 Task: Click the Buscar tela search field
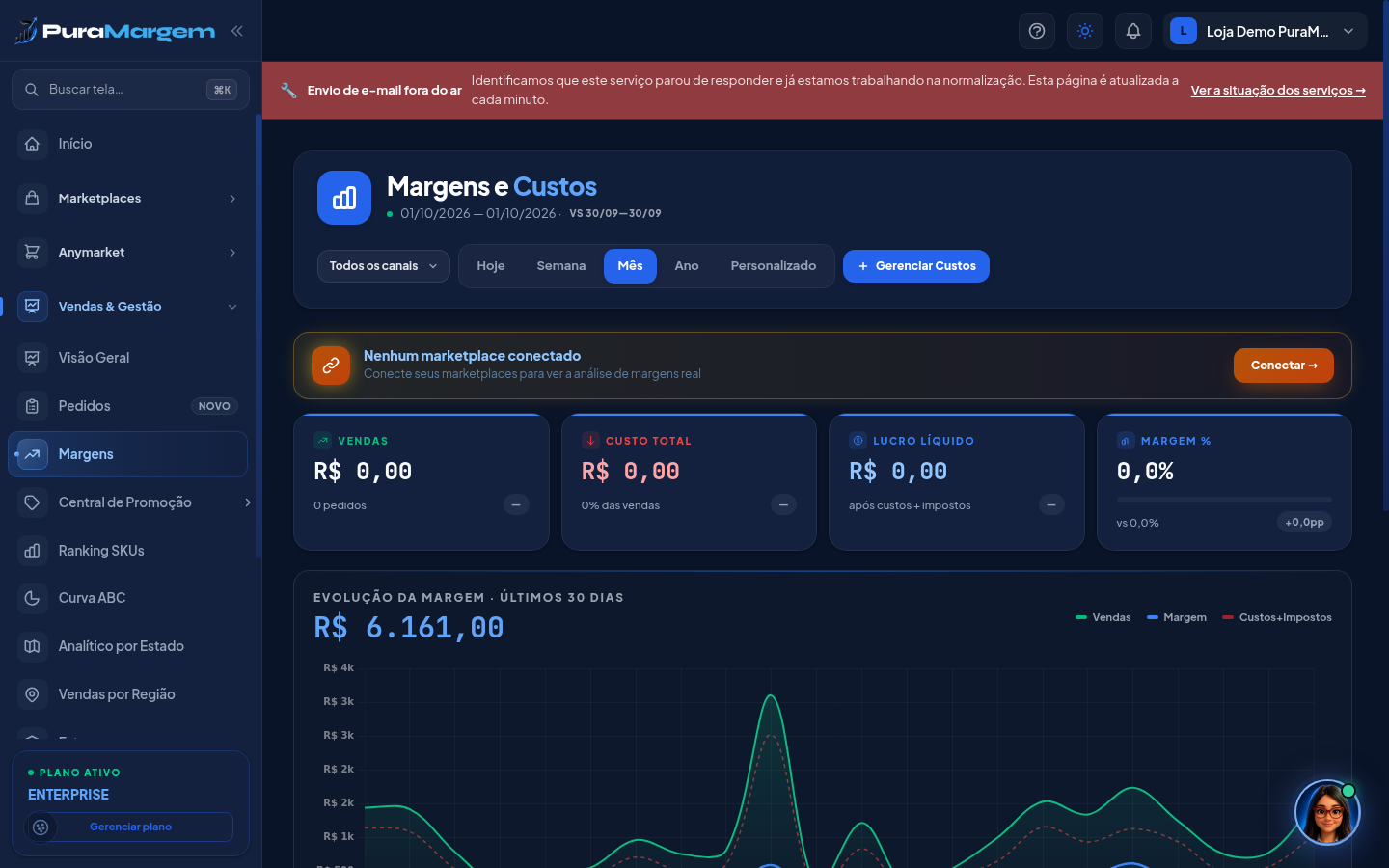click(130, 90)
